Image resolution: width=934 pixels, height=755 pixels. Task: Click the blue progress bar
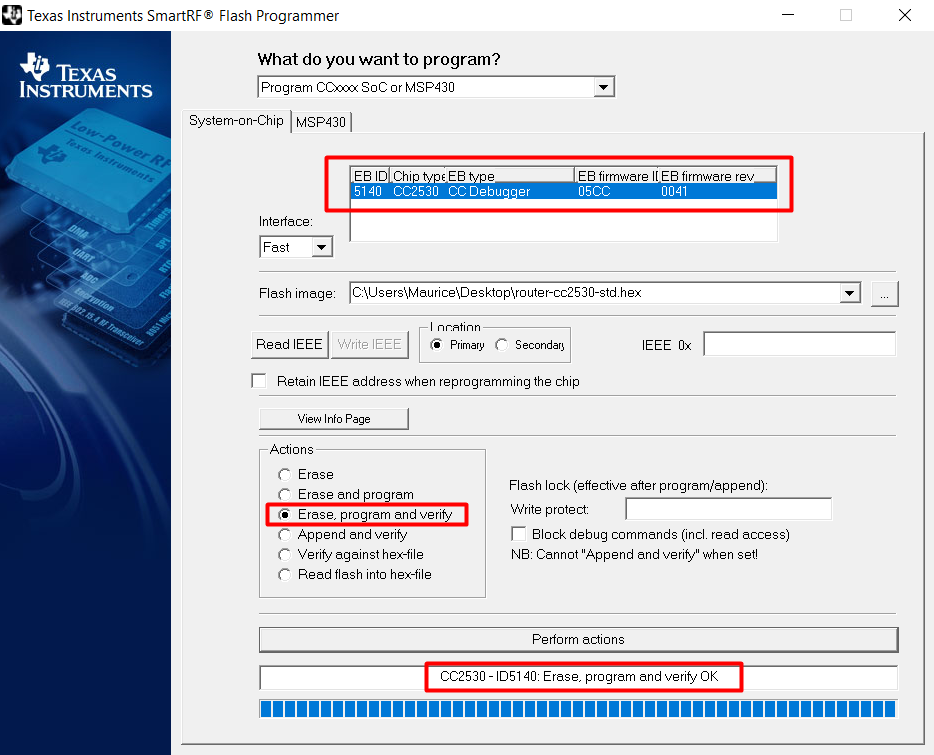pyautogui.click(x=578, y=709)
